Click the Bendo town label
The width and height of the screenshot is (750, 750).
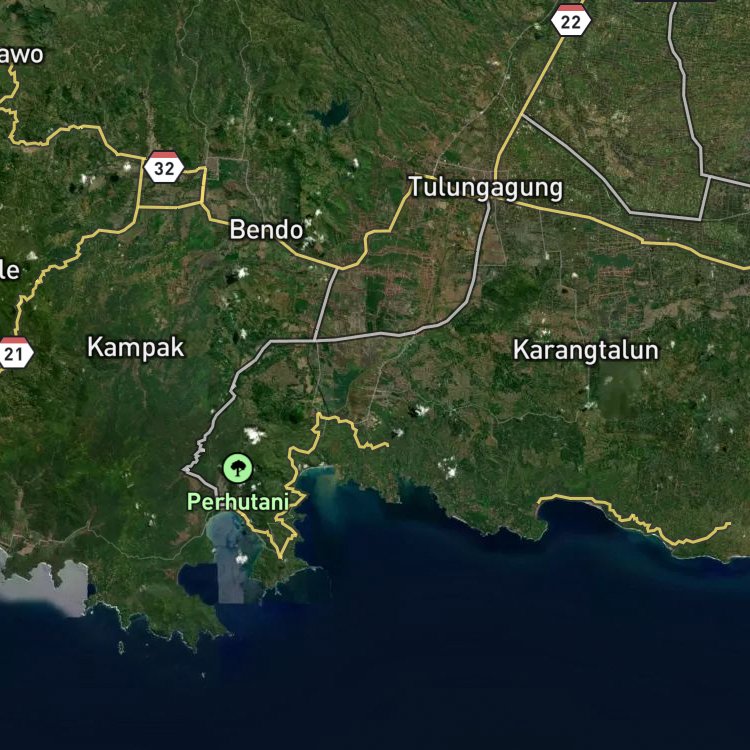pos(266,230)
